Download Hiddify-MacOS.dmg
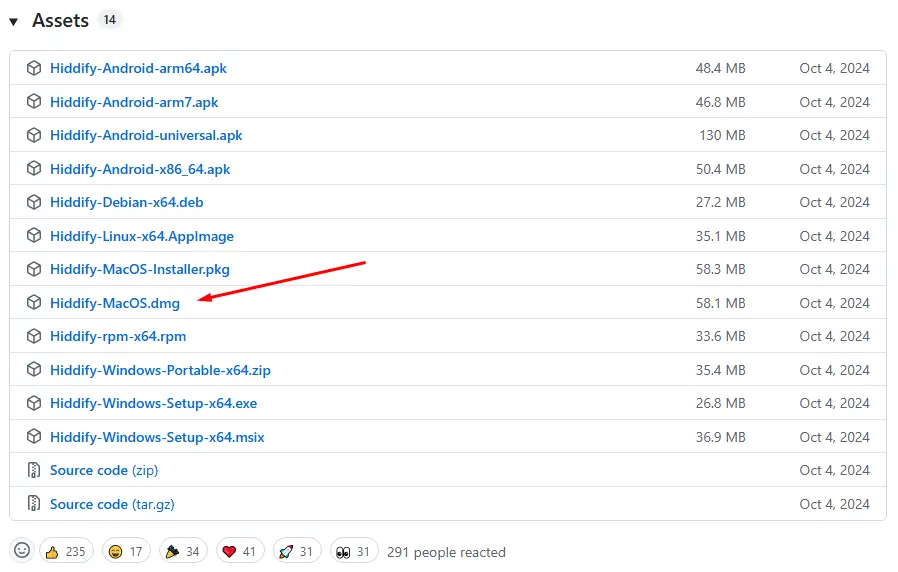 coord(115,303)
